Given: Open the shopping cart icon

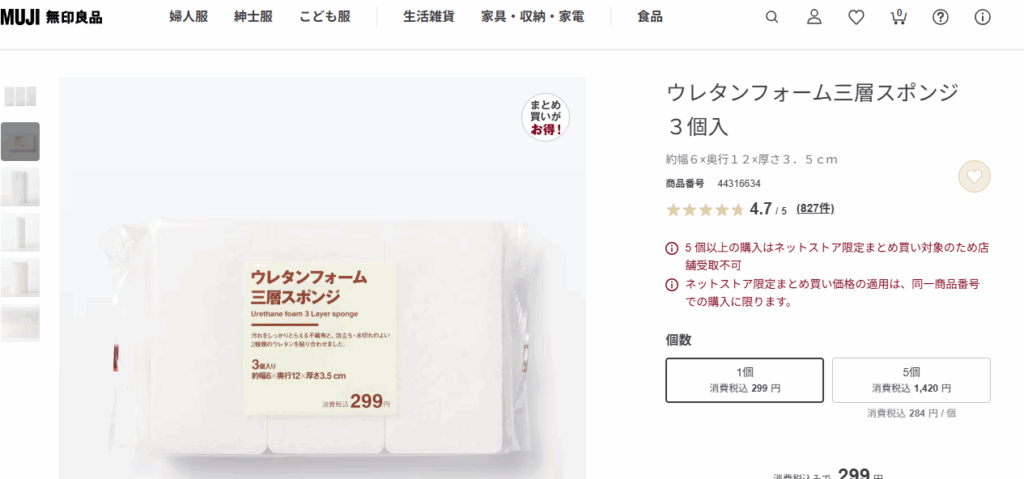Looking at the screenshot, I should pos(899,17).
